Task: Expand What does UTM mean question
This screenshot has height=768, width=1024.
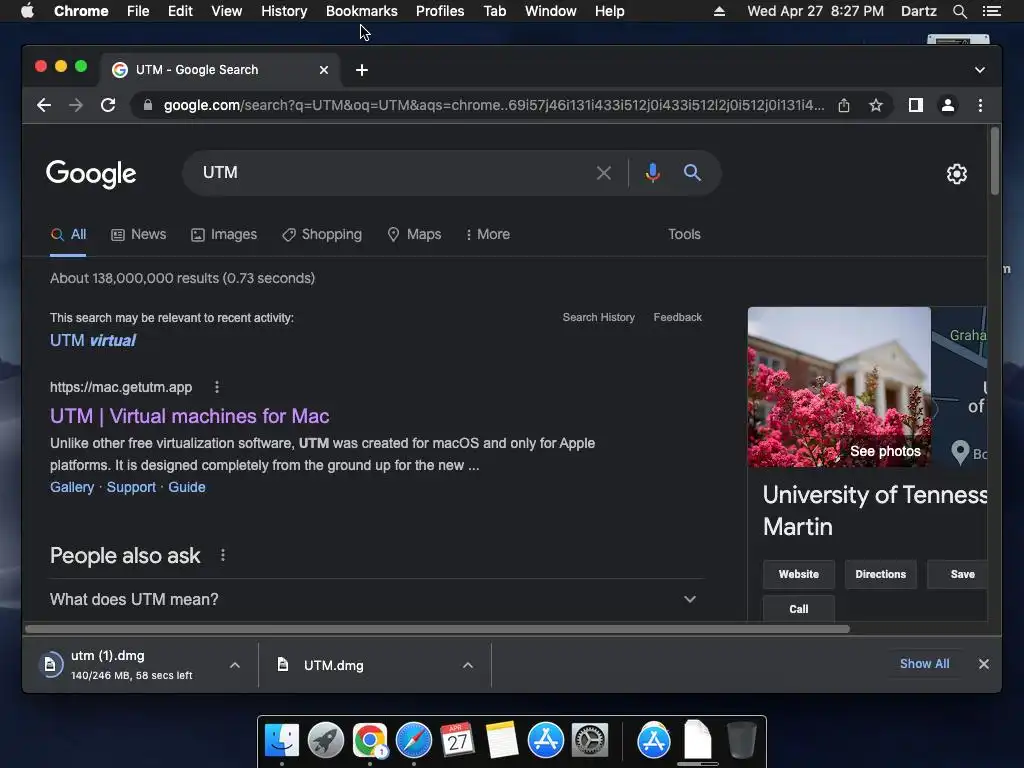Action: [377, 600]
